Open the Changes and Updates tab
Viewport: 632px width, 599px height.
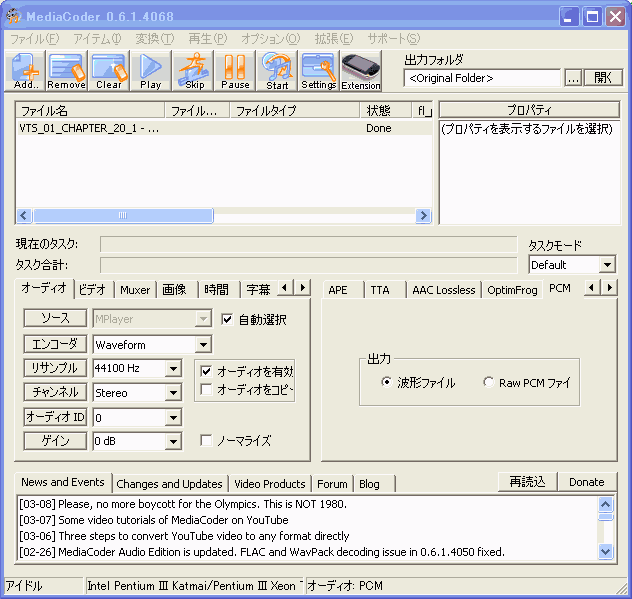[x=169, y=484]
